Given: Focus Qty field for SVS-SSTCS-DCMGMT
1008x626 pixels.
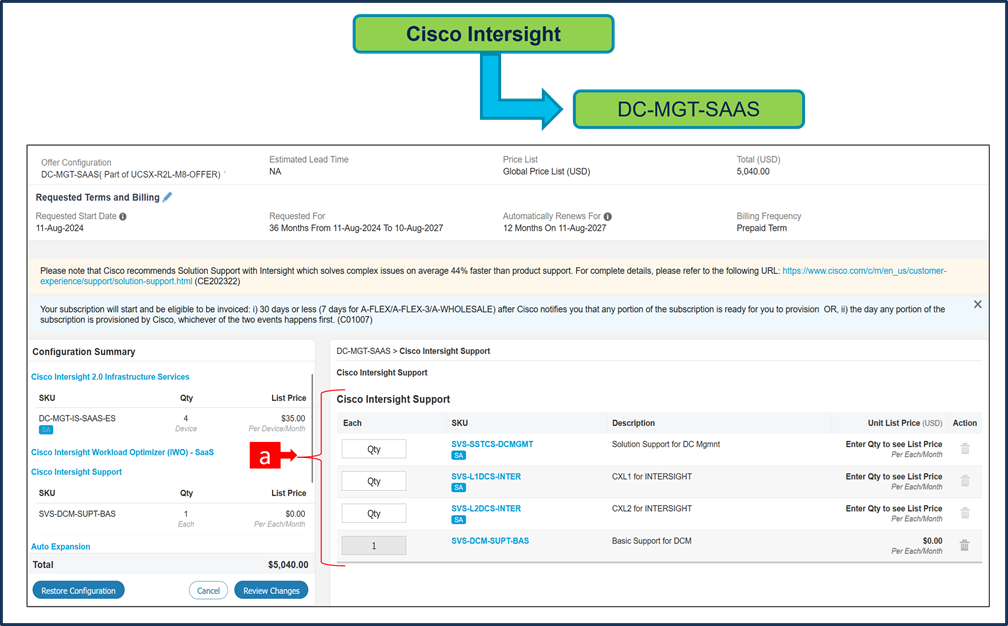Looking at the screenshot, I should click(x=374, y=449).
